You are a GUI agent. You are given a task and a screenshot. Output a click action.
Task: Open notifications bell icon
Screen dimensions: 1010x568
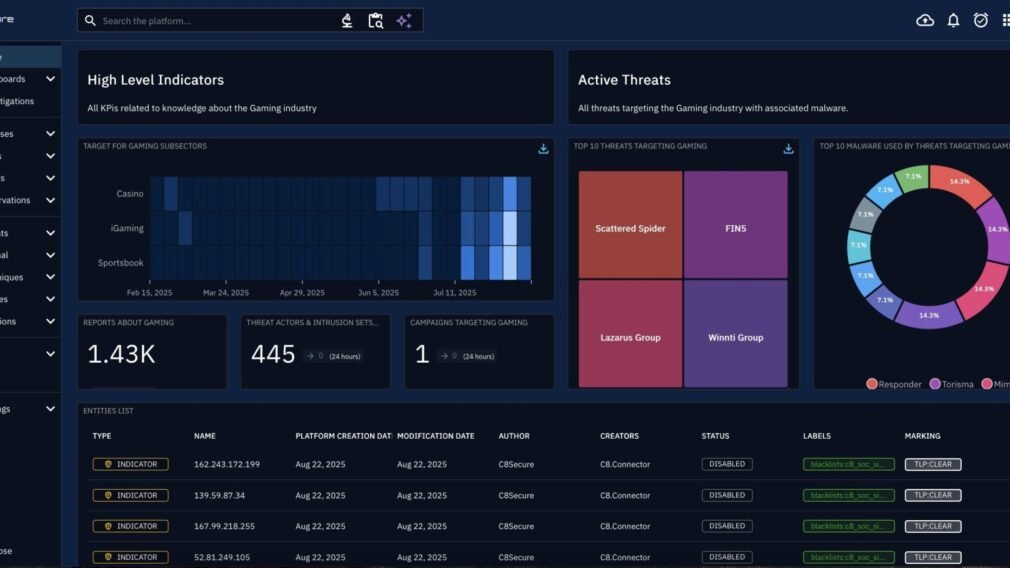tap(953, 20)
